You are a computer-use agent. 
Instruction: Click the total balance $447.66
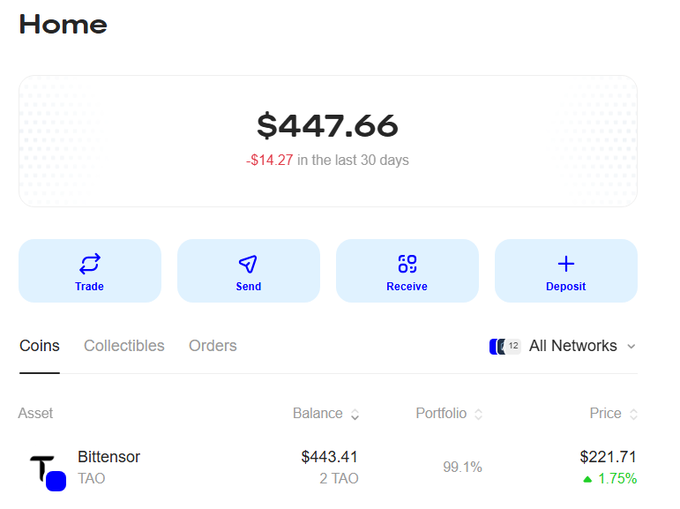coord(327,126)
